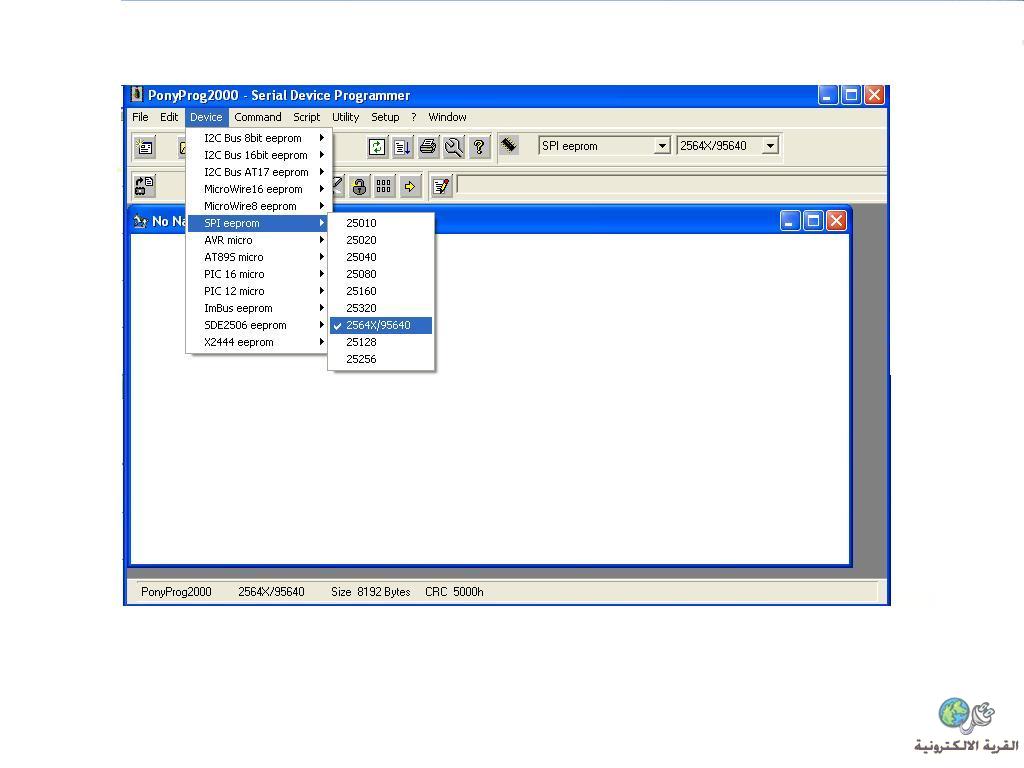Image resolution: width=1024 pixels, height=768 pixels.
Task: Open Setup via the wrench toolbar icon
Action: tap(453, 147)
